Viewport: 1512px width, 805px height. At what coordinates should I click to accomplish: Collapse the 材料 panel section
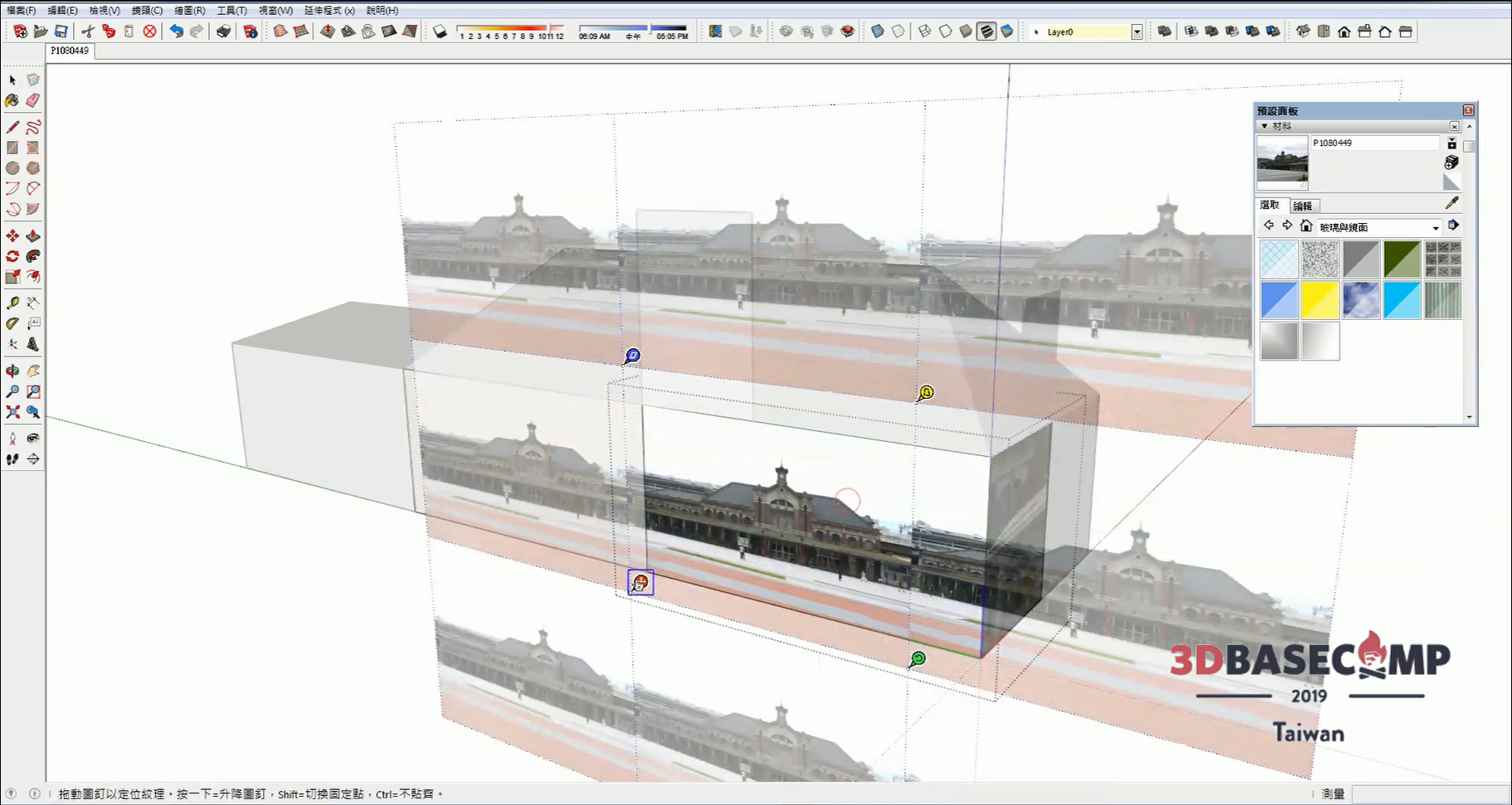pyautogui.click(x=1264, y=126)
